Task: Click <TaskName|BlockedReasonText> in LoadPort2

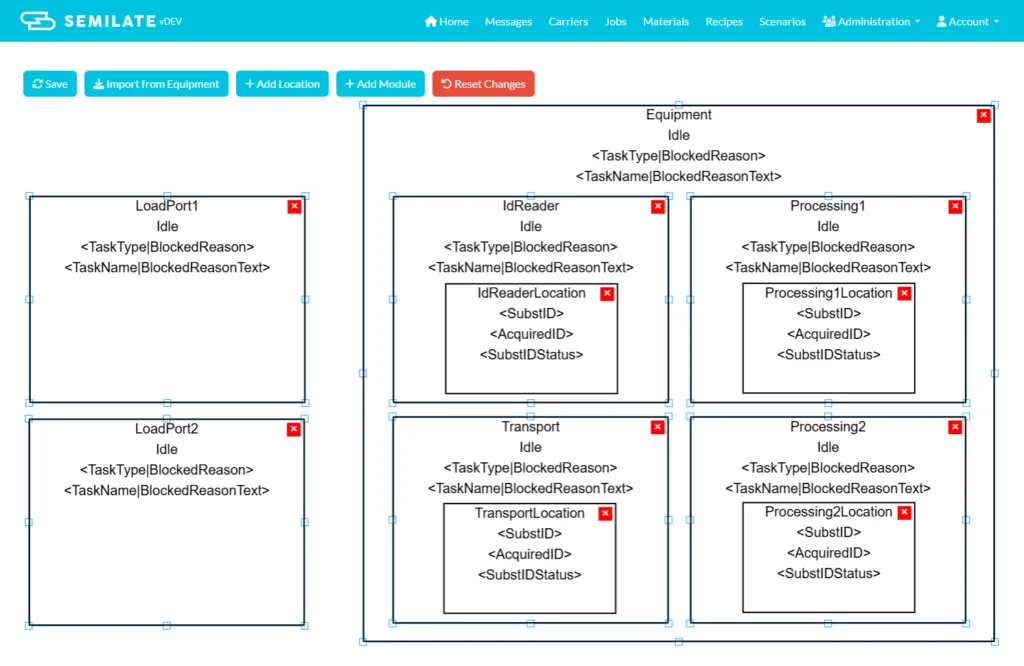Action: (167, 490)
